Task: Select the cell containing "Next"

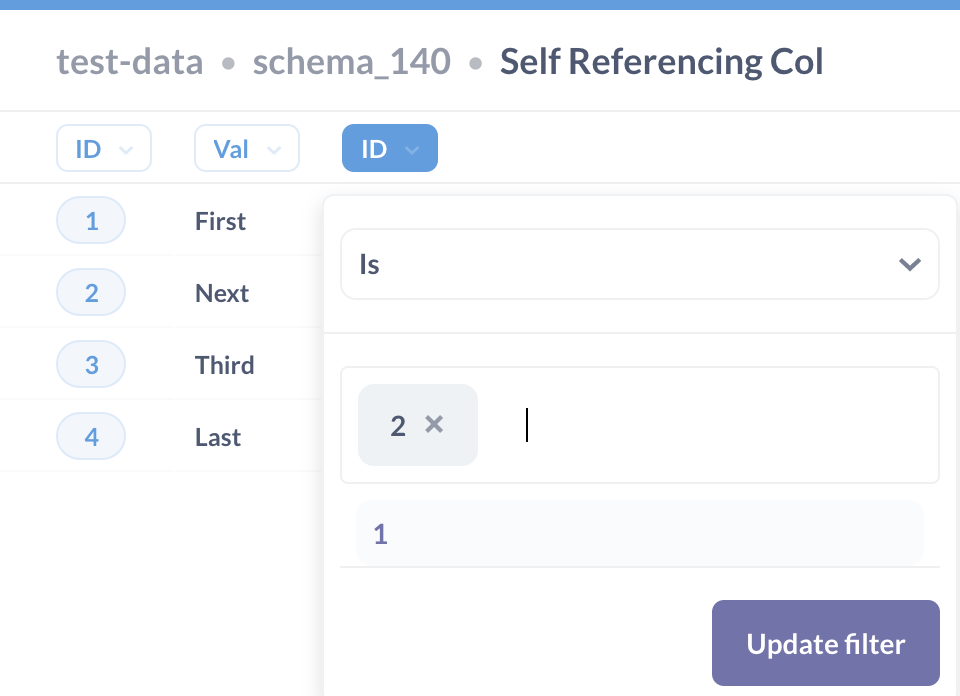Action: click(221, 292)
